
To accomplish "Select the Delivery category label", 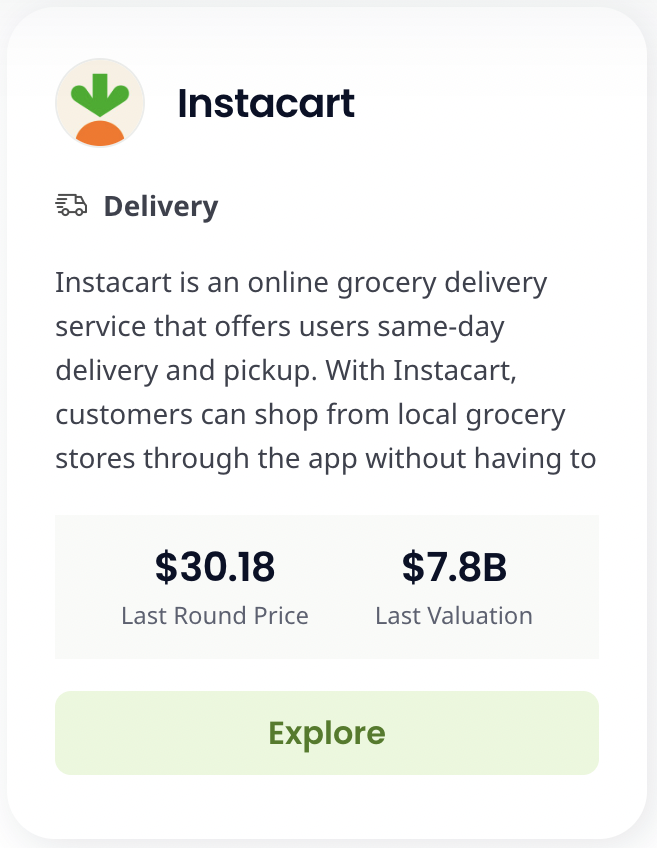I will (x=161, y=206).
